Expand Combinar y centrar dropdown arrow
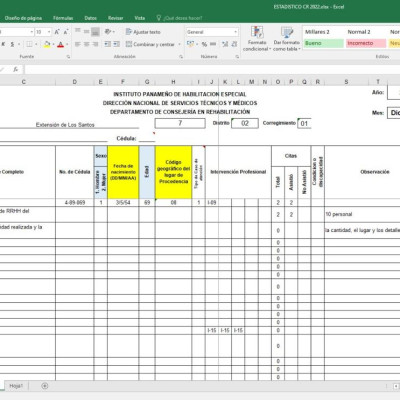Viewport: 400px width, 400px height. (179, 44)
